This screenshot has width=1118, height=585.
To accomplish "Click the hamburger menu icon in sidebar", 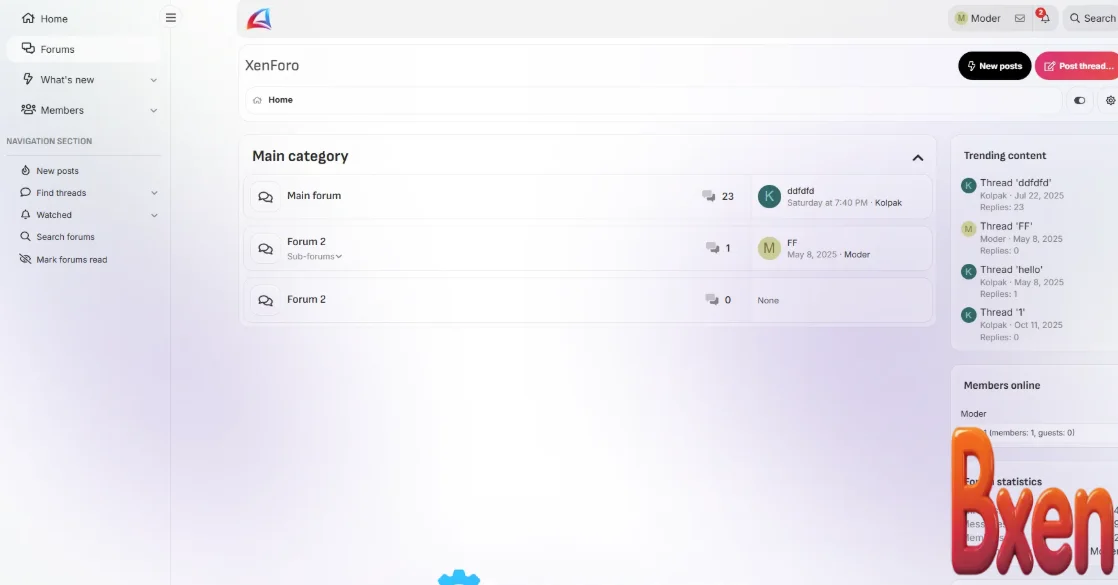I will click(171, 18).
